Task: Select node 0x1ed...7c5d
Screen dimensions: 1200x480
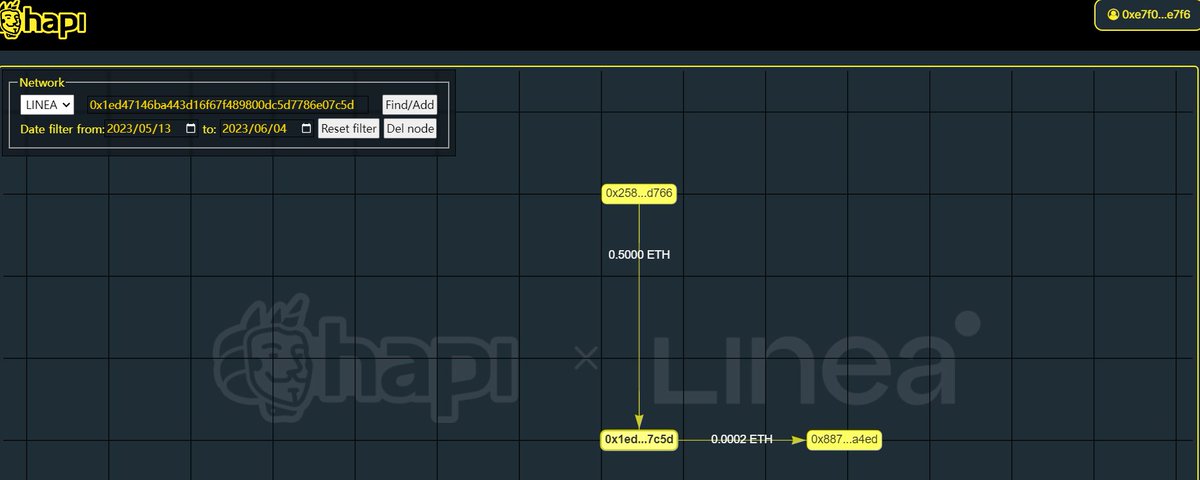Action: tap(640, 440)
